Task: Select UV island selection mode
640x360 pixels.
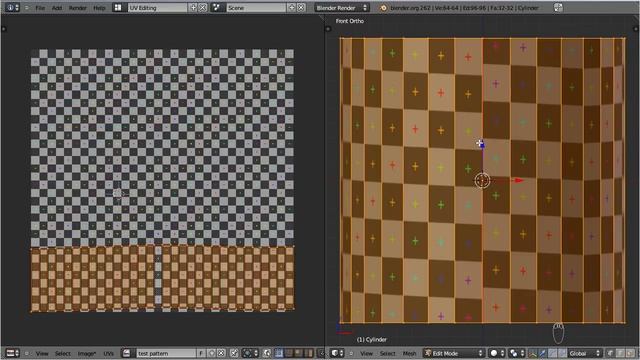Action: click(308, 353)
